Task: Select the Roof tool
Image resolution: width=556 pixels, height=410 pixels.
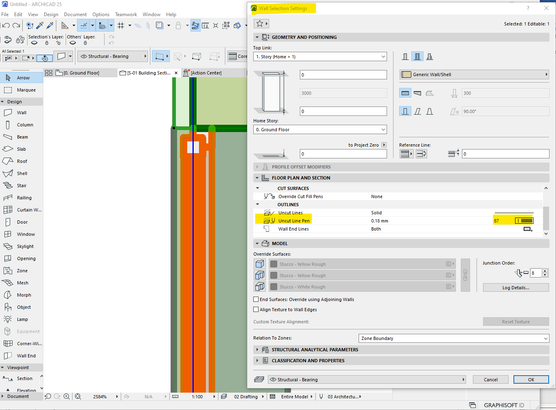Action: (21, 161)
